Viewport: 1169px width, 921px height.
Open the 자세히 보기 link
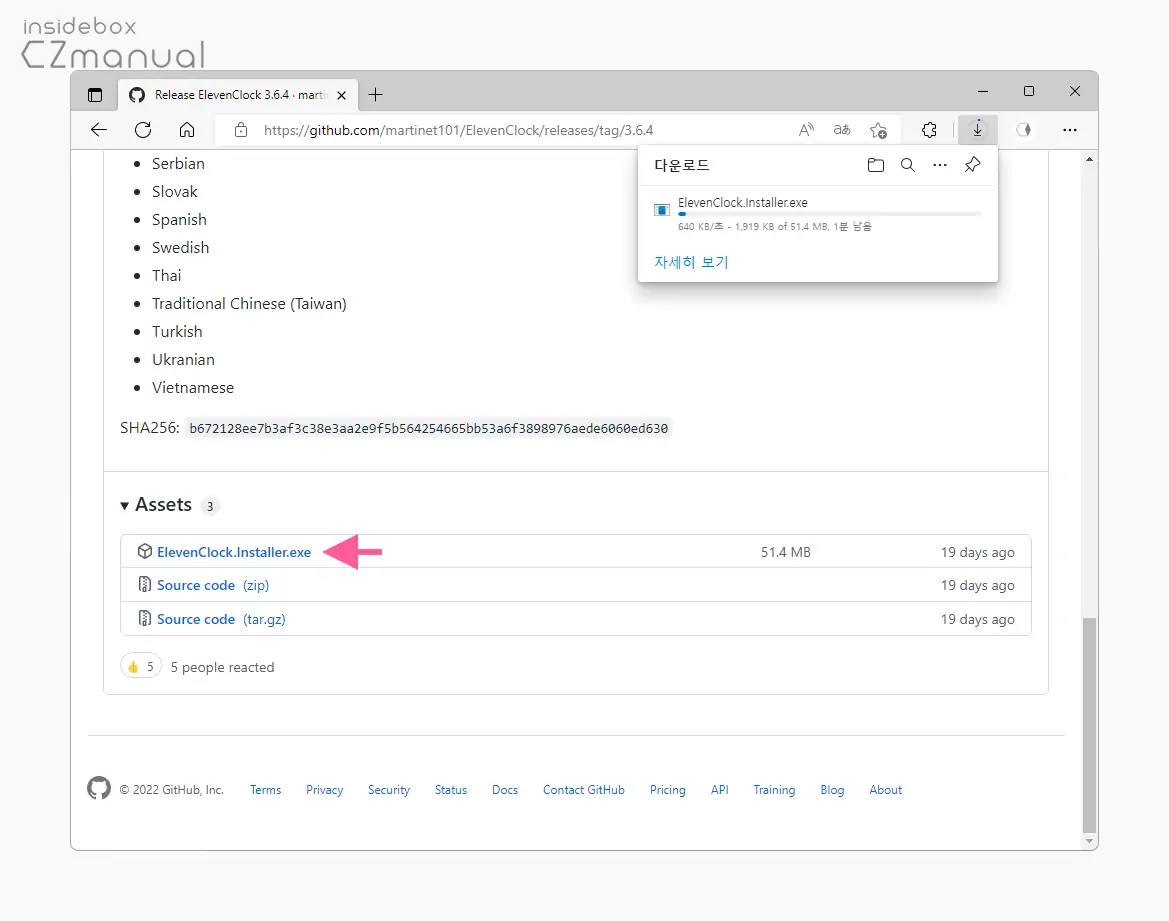[691, 262]
